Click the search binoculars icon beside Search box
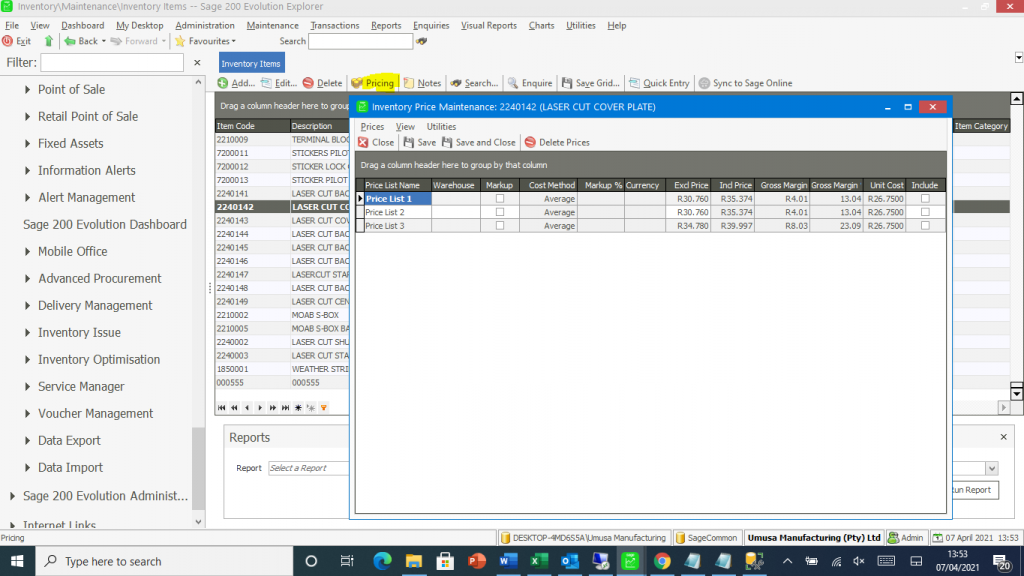 421,41
